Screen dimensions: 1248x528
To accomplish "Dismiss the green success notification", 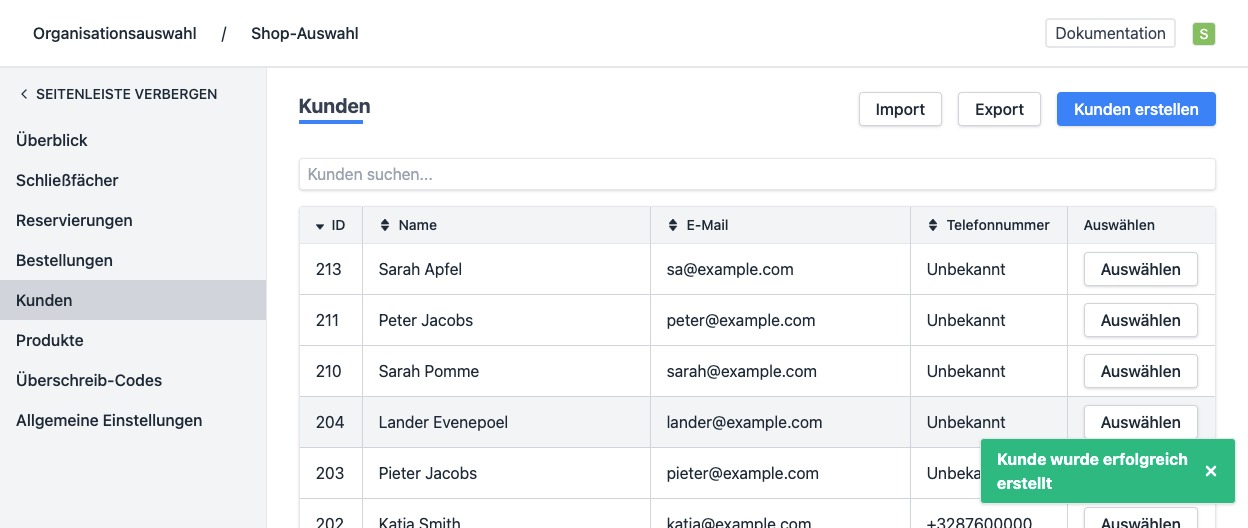I will coord(1210,471).
